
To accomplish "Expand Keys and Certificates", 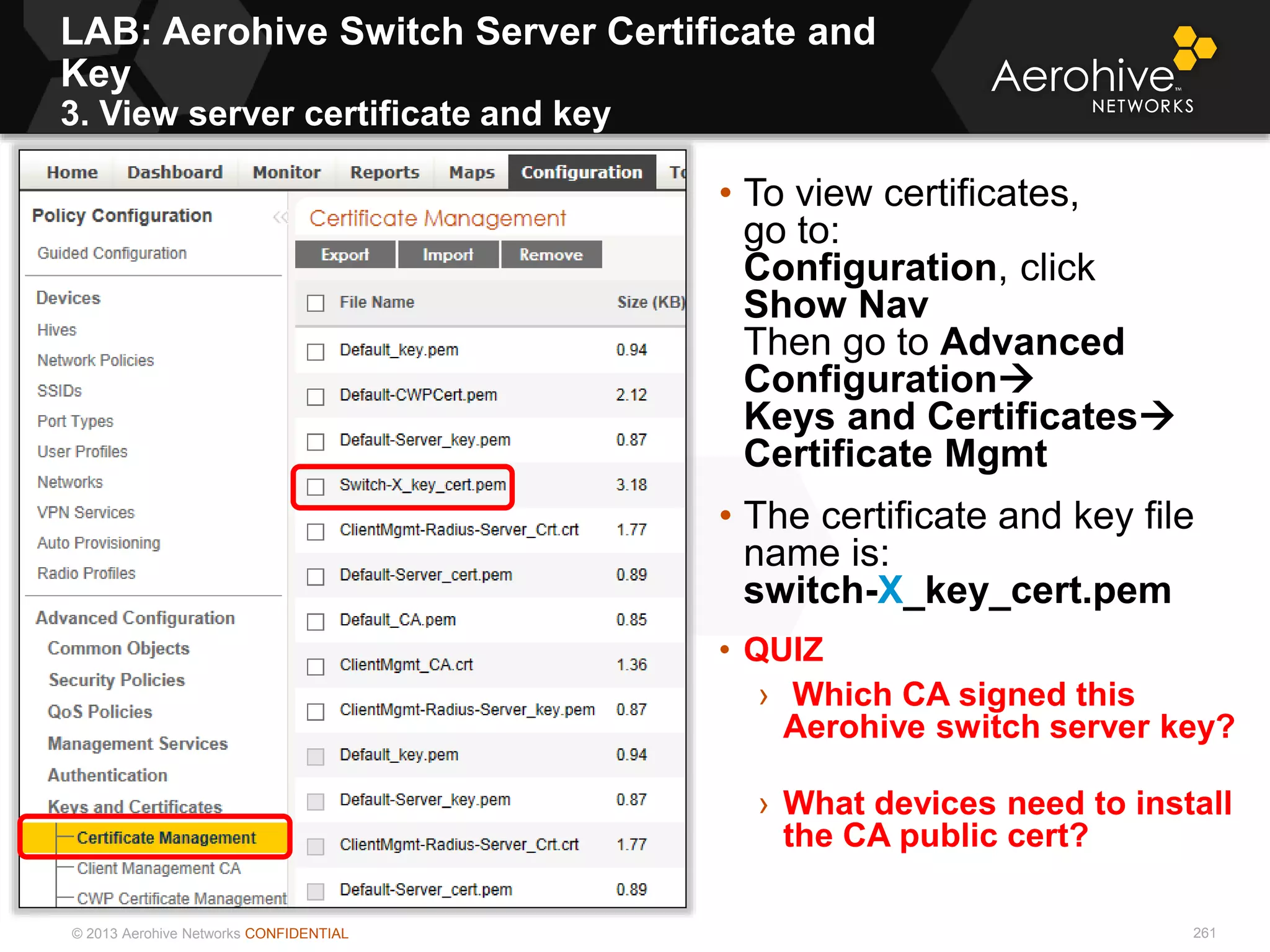I will click(x=135, y=806).
